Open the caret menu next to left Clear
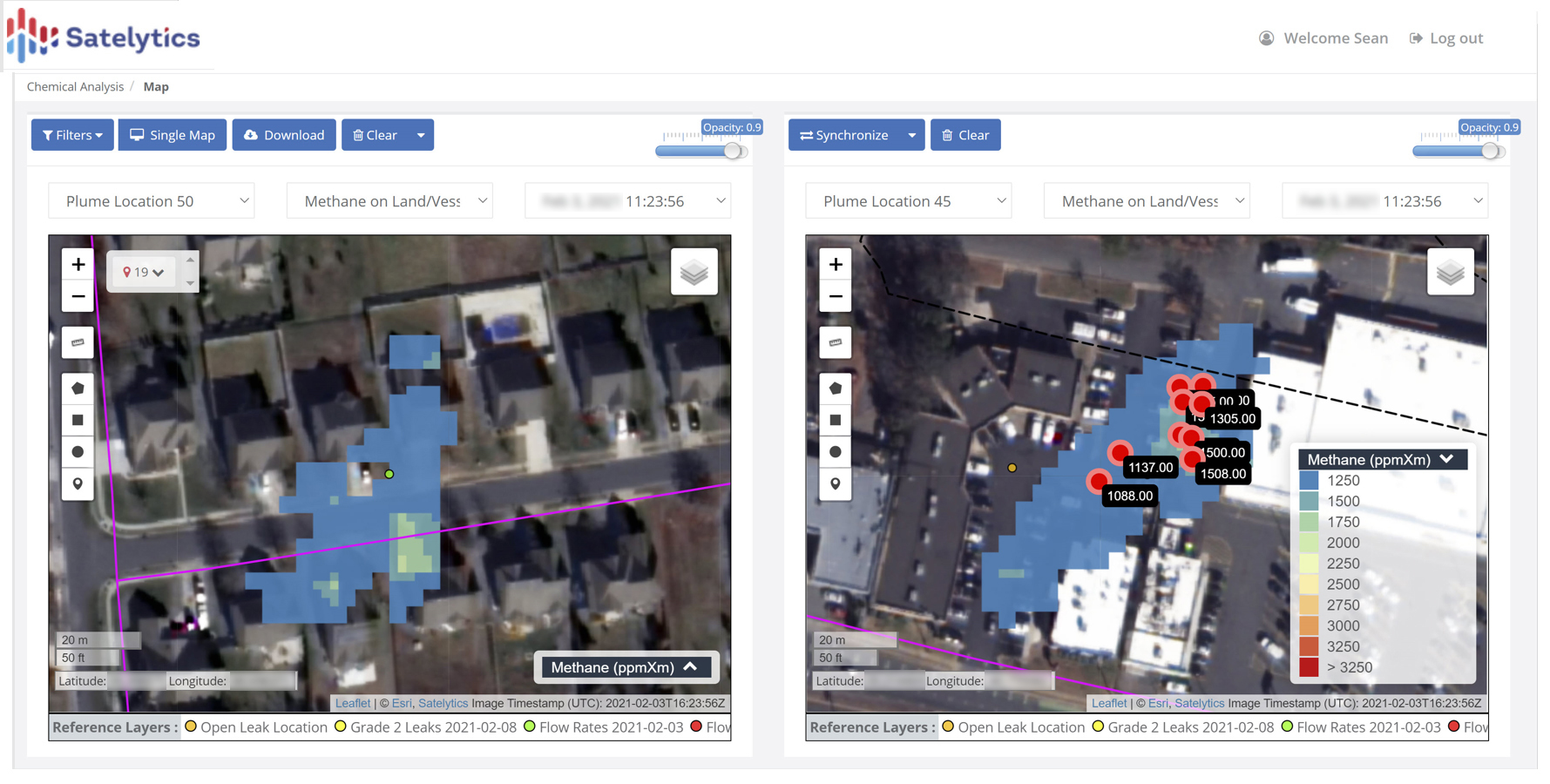 (421, 135)
